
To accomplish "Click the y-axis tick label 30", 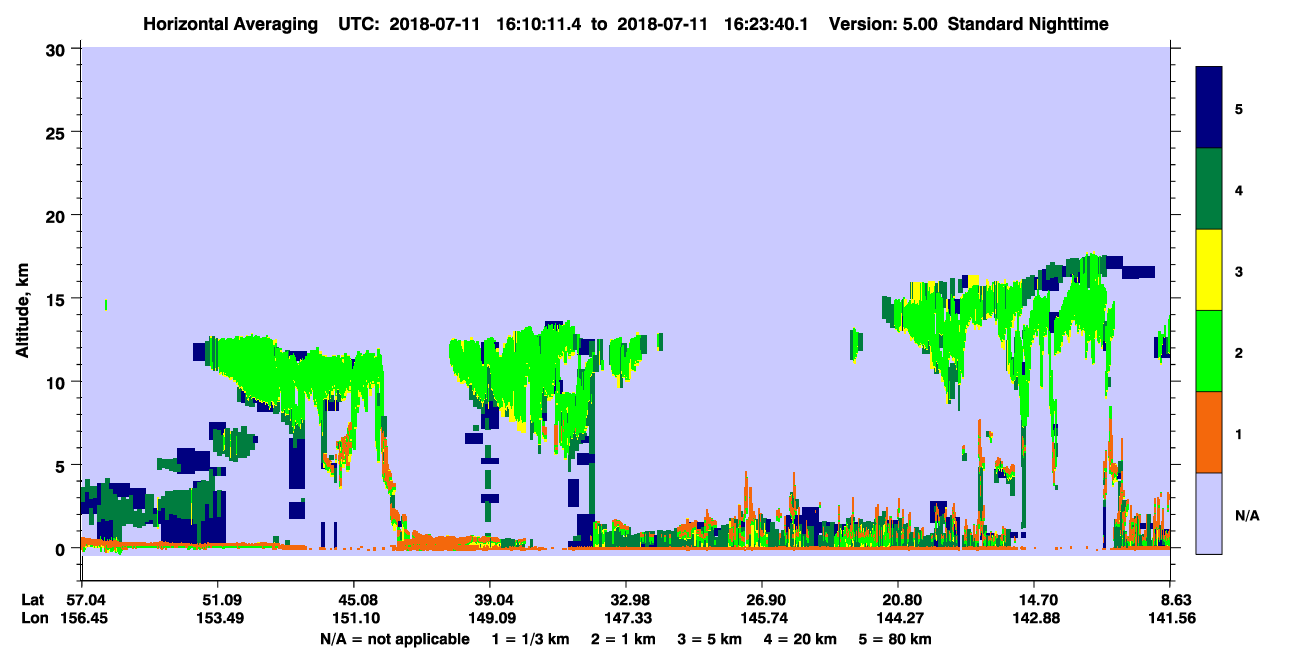I will coord(57,48).
